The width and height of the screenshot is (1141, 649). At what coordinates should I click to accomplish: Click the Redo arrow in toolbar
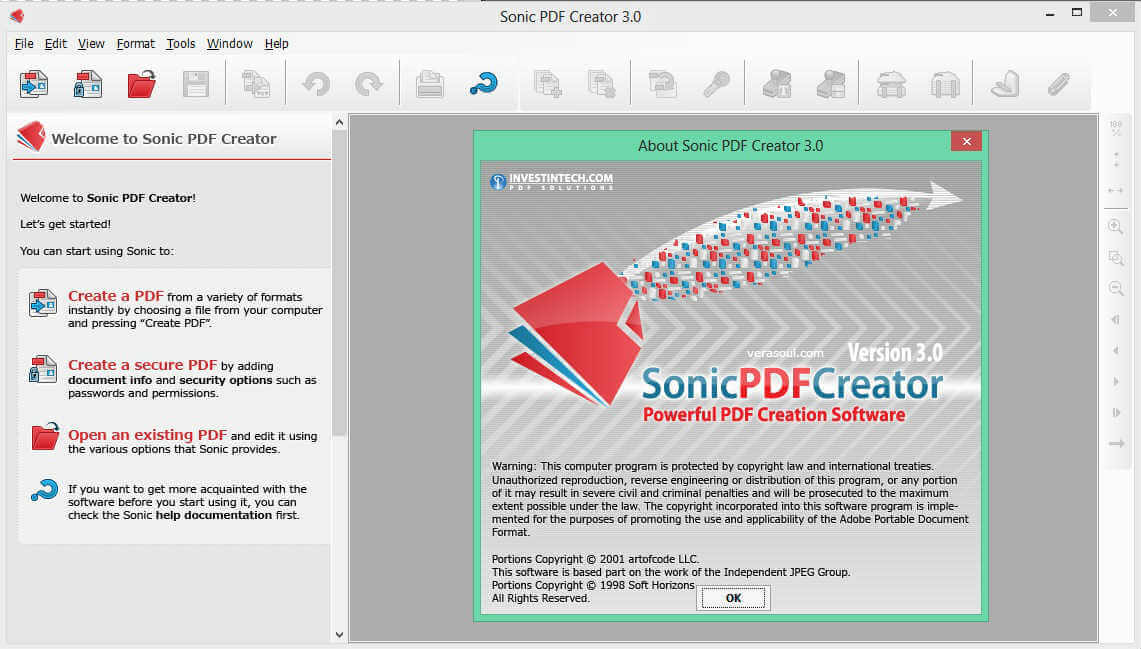tap(369, 84)
